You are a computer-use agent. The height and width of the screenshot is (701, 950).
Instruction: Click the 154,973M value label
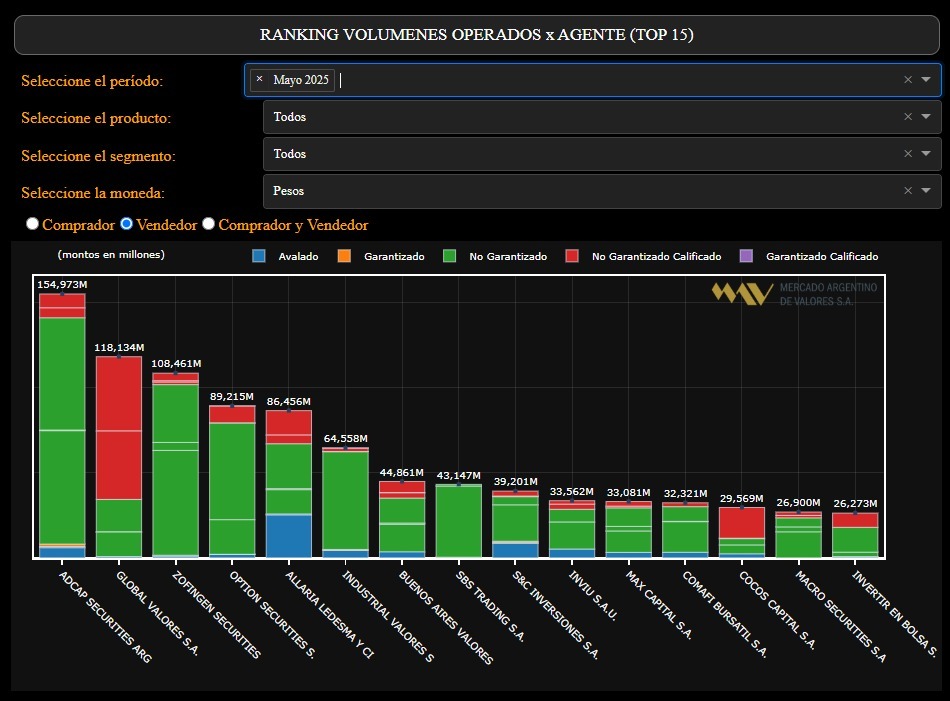pyautogui.click(x=62, y=284)
